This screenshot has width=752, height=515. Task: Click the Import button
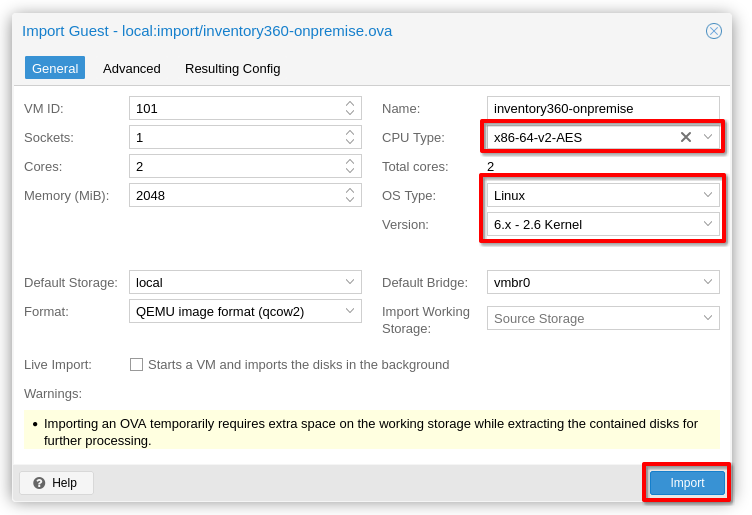(687, 483)
